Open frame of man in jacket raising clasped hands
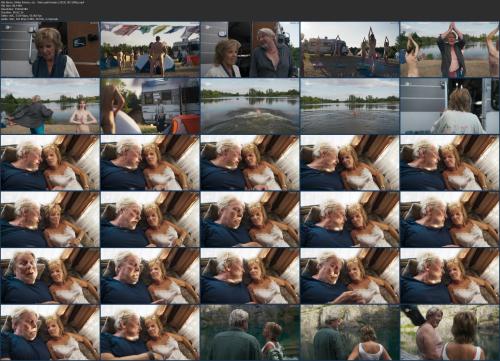500x361 pixels. pos(450,50)
